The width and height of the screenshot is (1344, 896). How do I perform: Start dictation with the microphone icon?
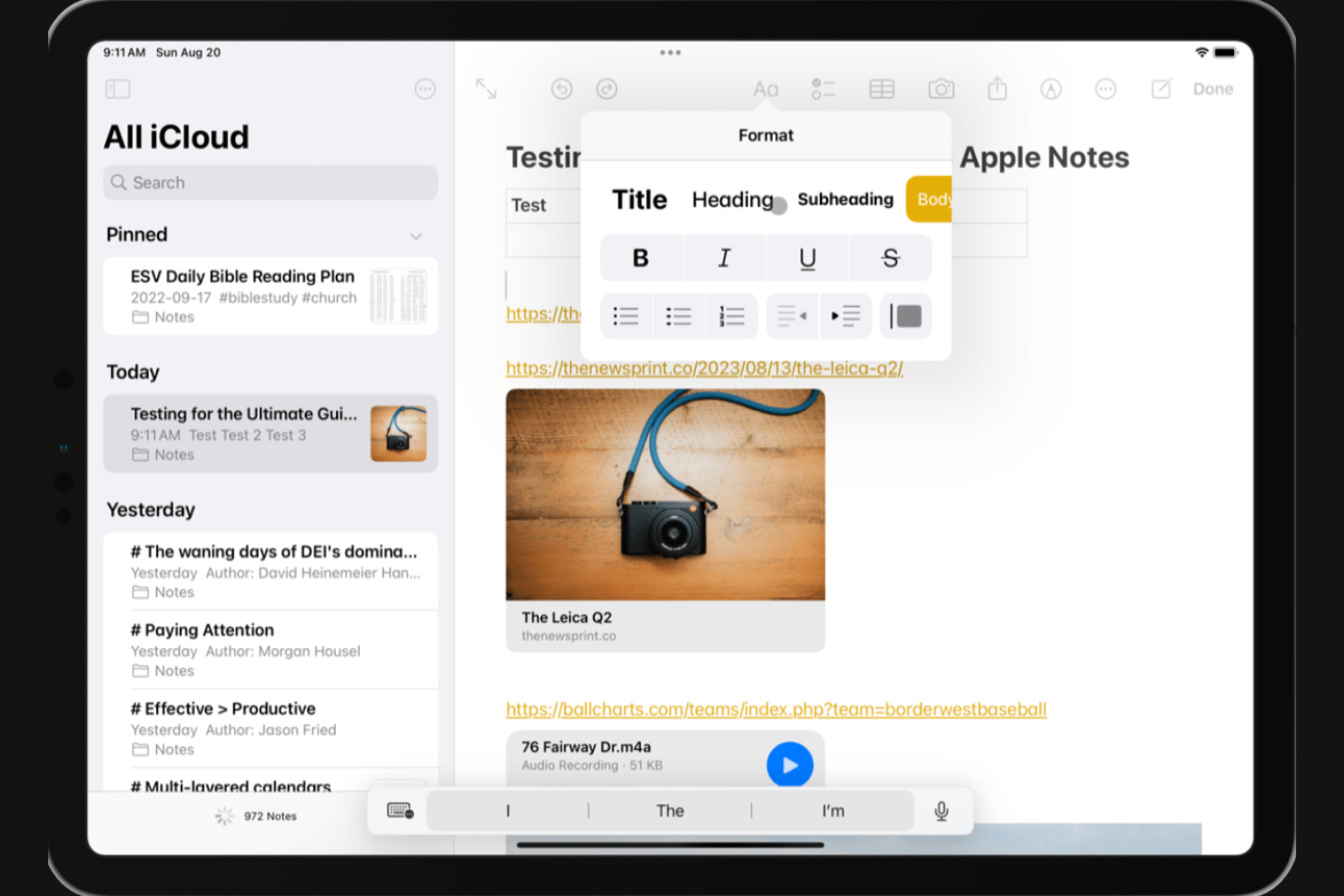pyautogui.click(x=942, y=811)
